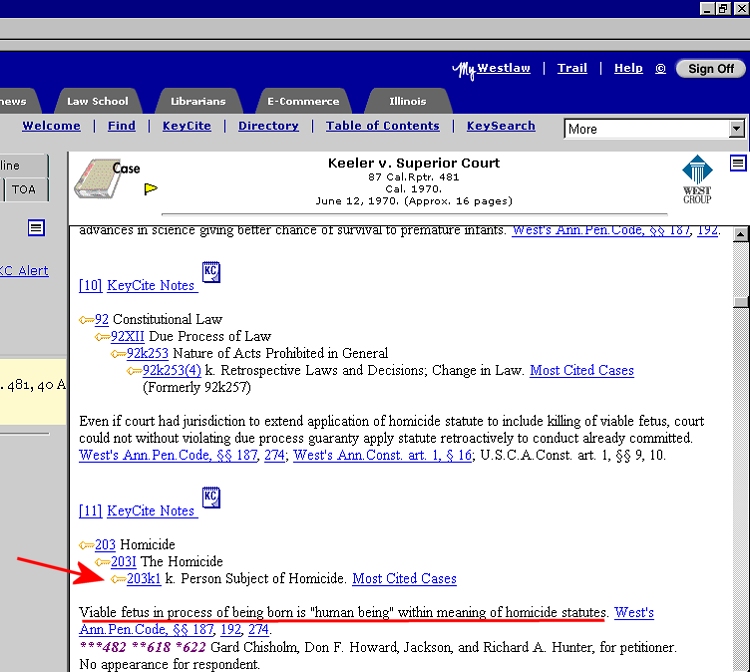Open West's Ann.Const. art. 1, § 16 link
This screenshot has width=750, height=672.
point(383,455)
